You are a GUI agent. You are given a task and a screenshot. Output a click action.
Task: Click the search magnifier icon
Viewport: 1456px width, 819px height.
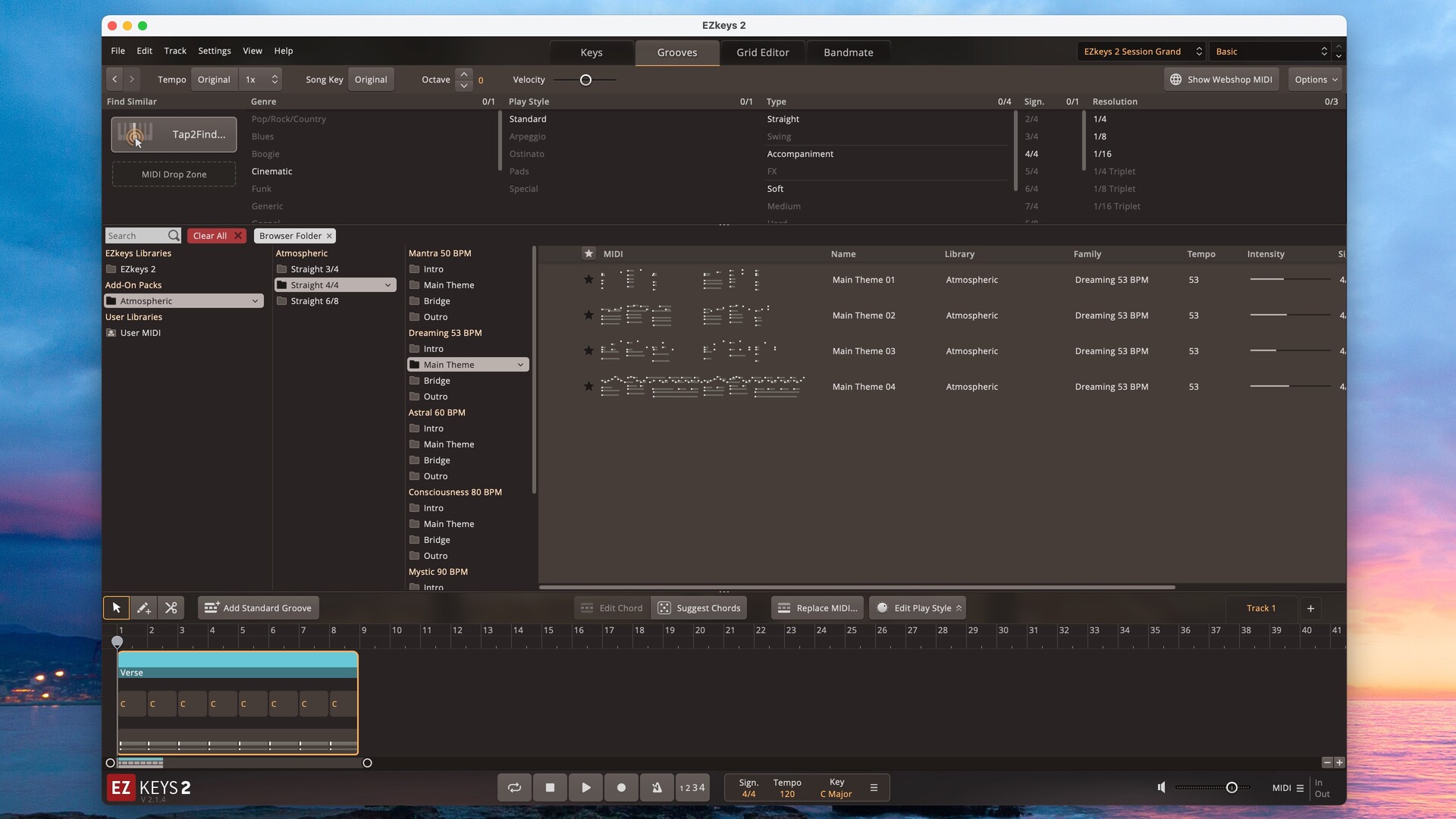point(174,236)
